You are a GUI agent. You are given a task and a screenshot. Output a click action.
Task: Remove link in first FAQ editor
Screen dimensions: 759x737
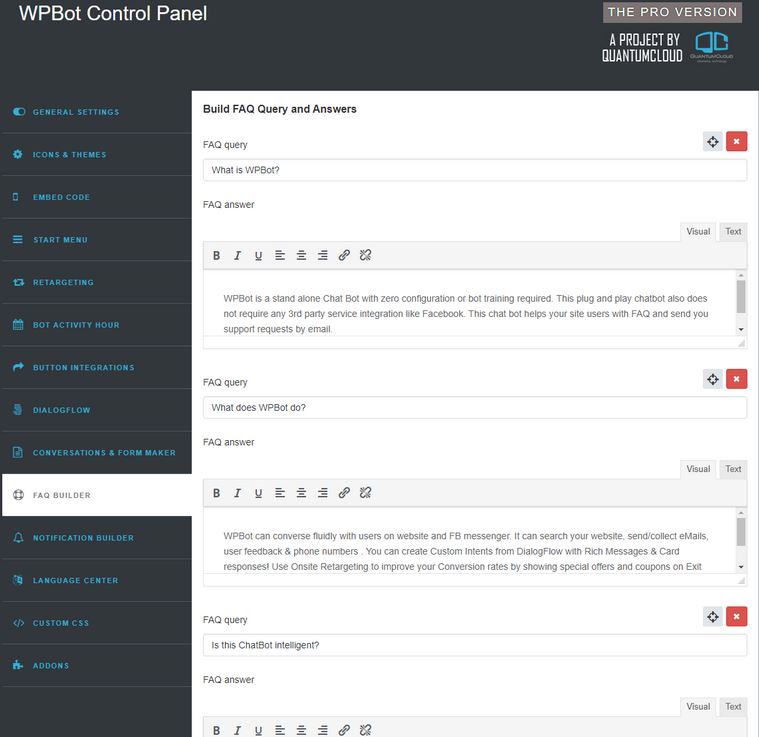tap(365, 256)
